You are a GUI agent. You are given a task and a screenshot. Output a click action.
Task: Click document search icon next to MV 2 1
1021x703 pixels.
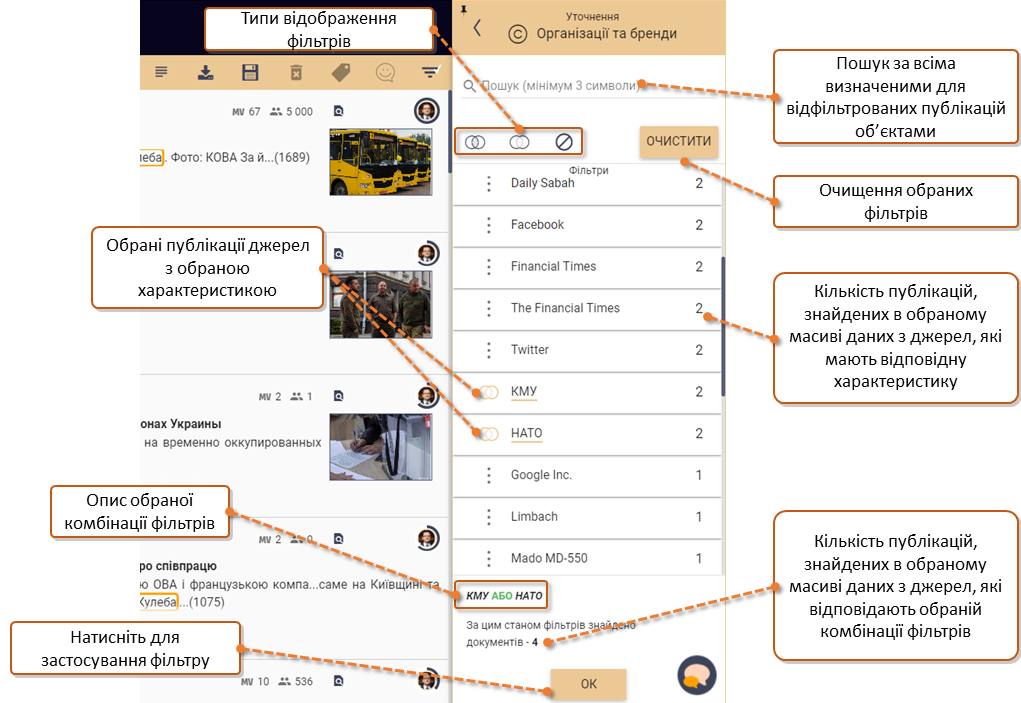[339, 396]
